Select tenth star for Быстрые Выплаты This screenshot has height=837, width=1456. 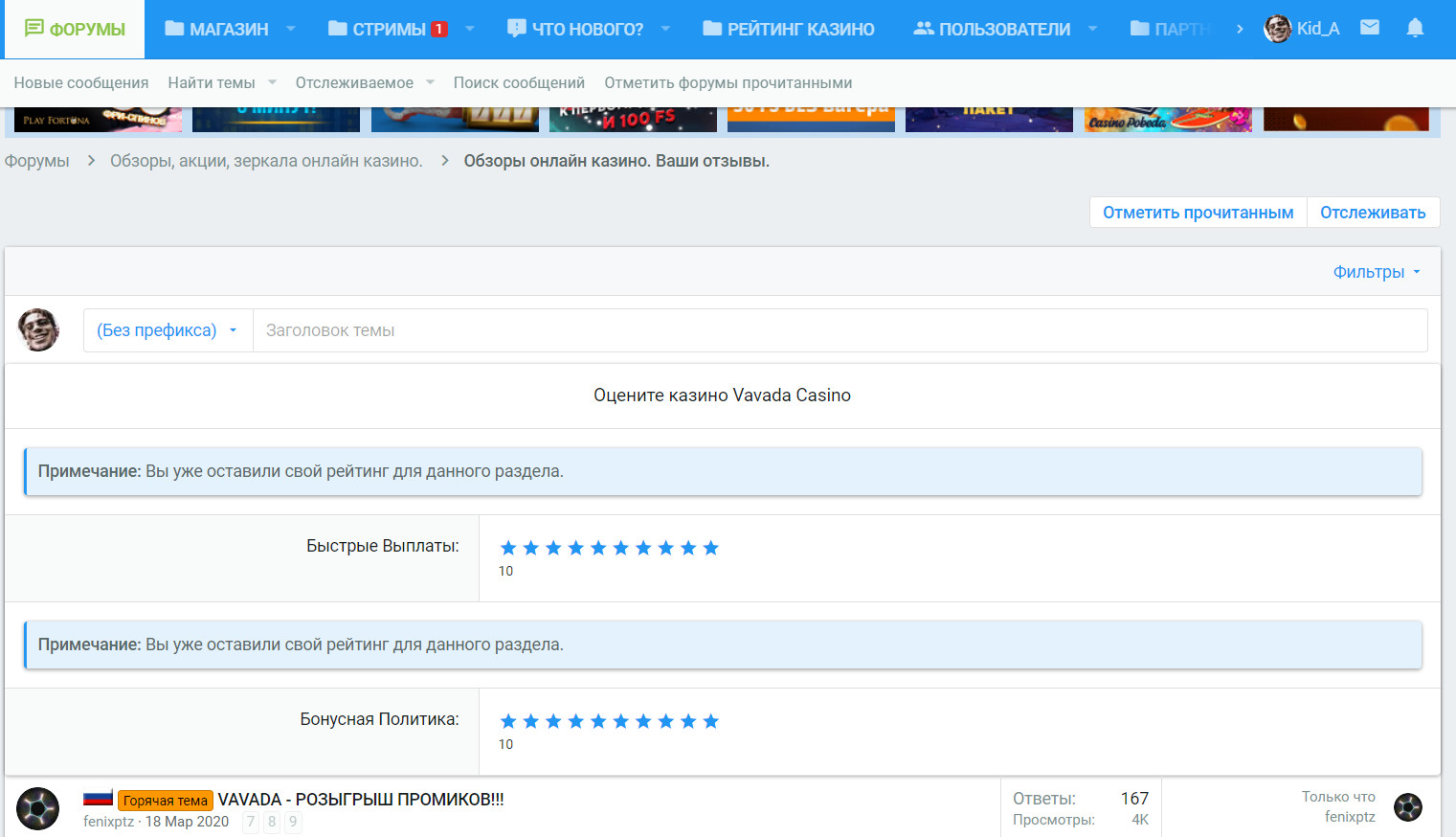click(710, 548)
